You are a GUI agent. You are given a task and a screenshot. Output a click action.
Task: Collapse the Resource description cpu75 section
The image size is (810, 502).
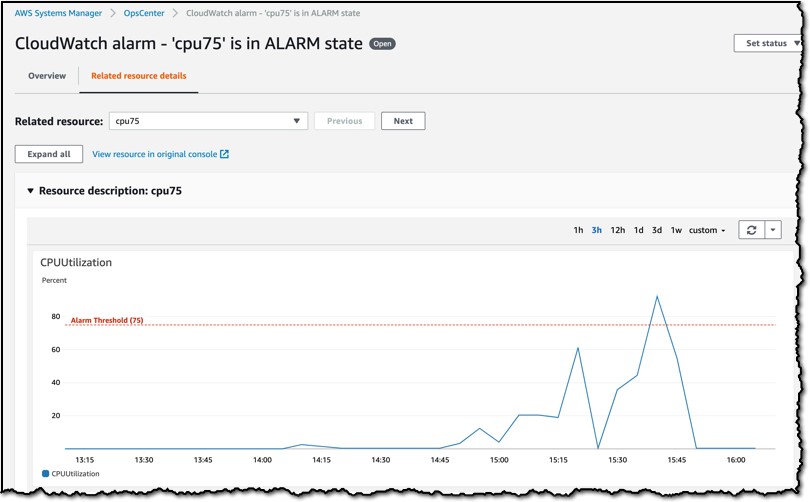point(30,191)
